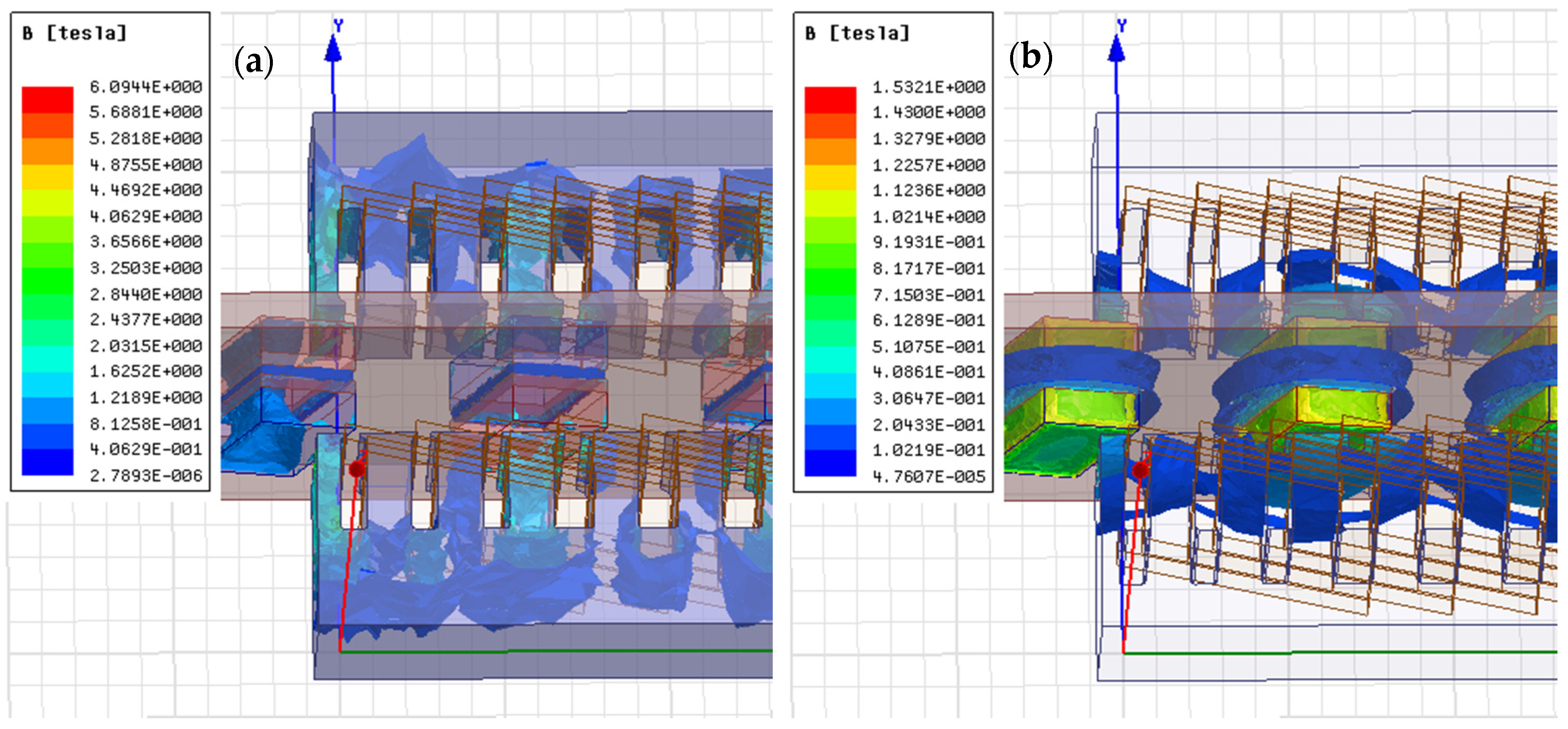Click the dark blue swatch beside 2.7893E-006

(x=48, y=462)
